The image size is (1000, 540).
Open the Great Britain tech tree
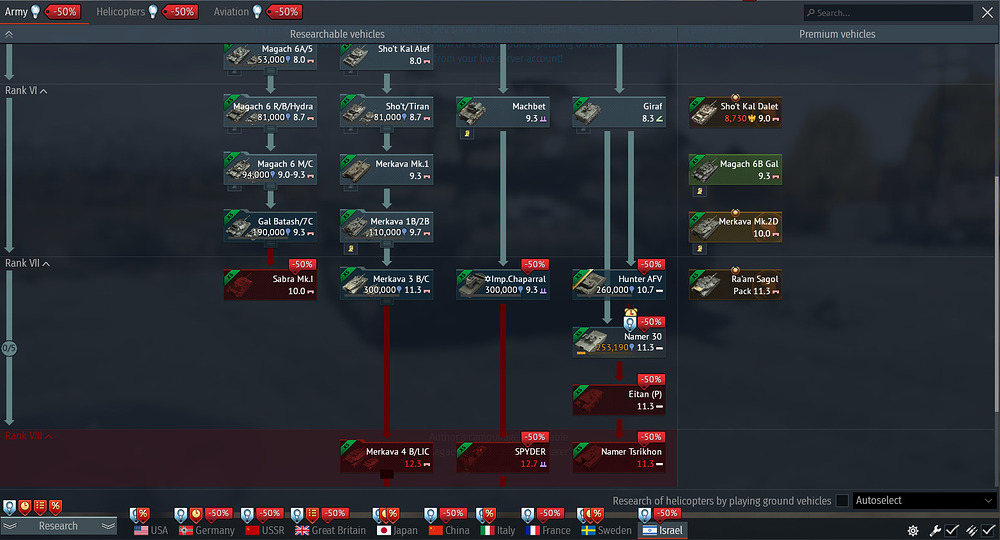pos(330,530)
